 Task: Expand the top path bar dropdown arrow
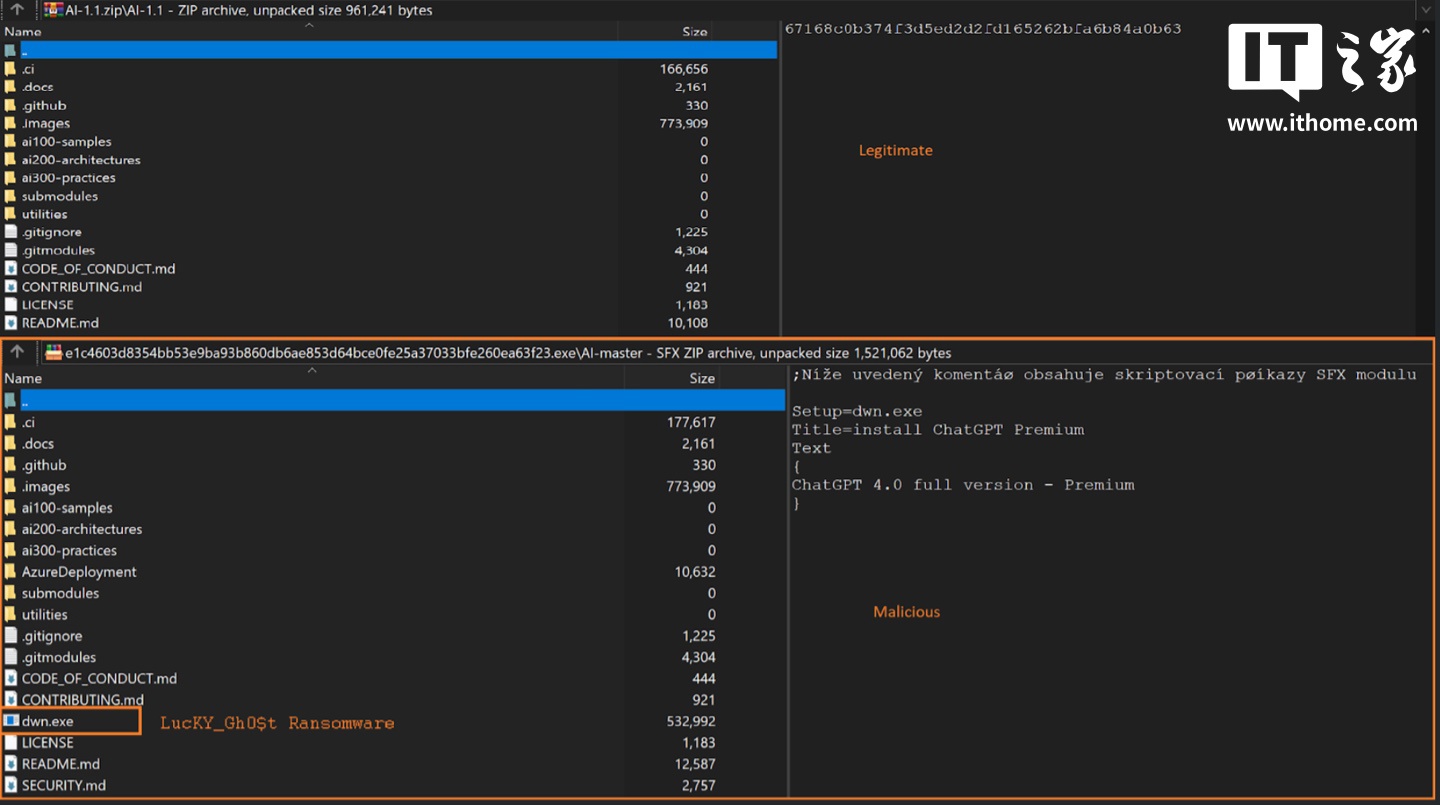(1427, 10)
